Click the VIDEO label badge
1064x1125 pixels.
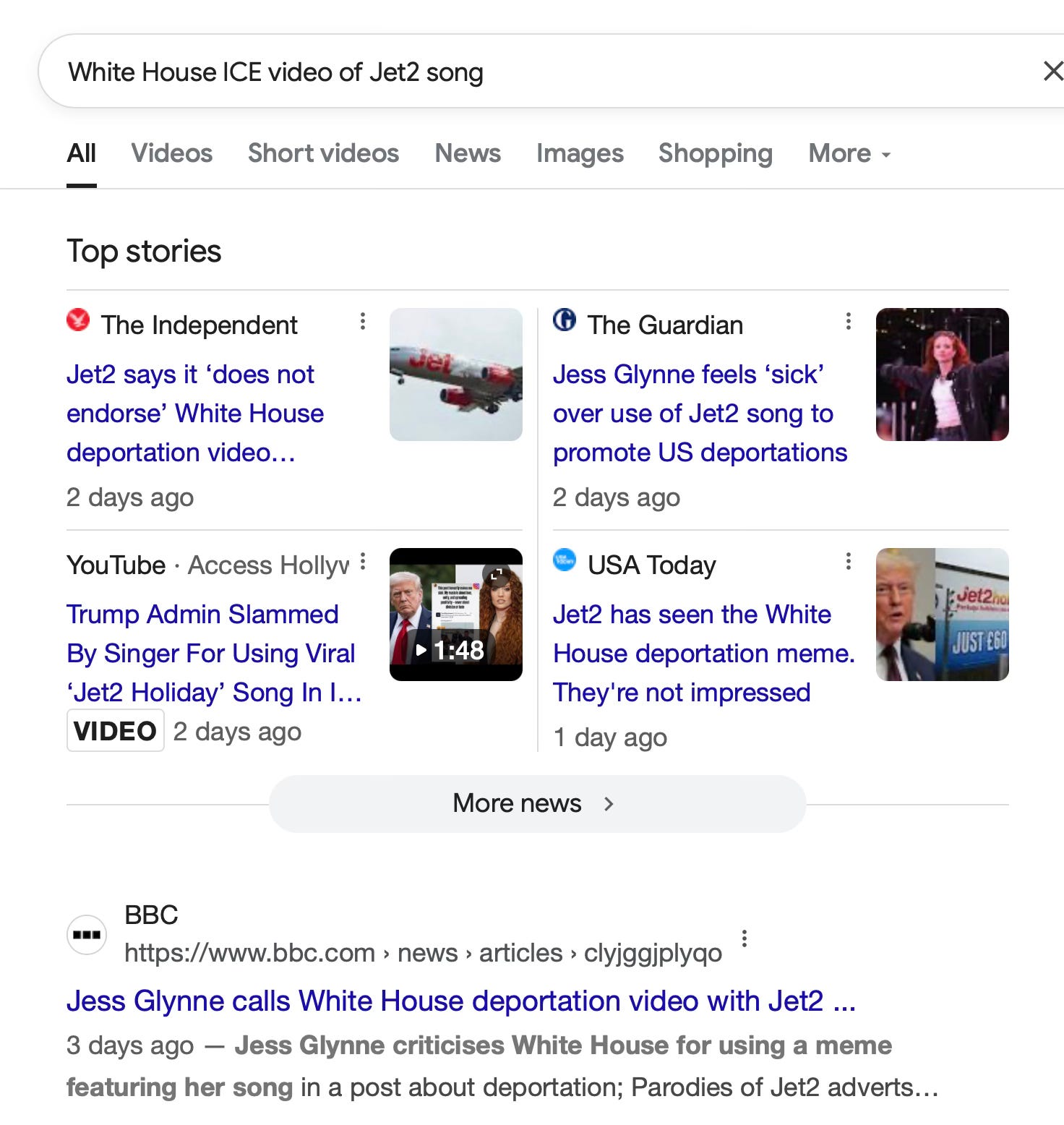115,731
